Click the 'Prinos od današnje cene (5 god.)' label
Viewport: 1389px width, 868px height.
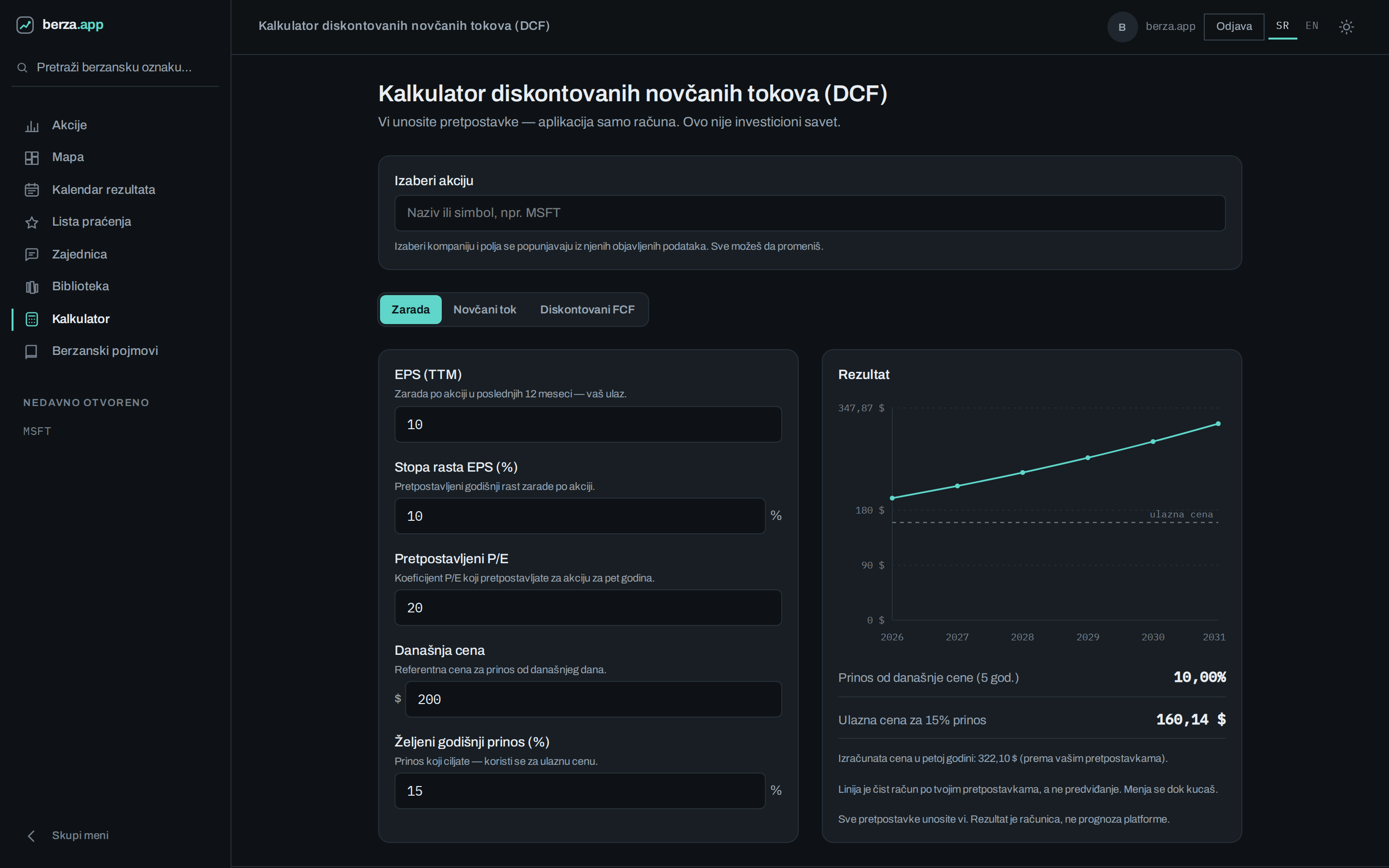(x=928, y=678)
